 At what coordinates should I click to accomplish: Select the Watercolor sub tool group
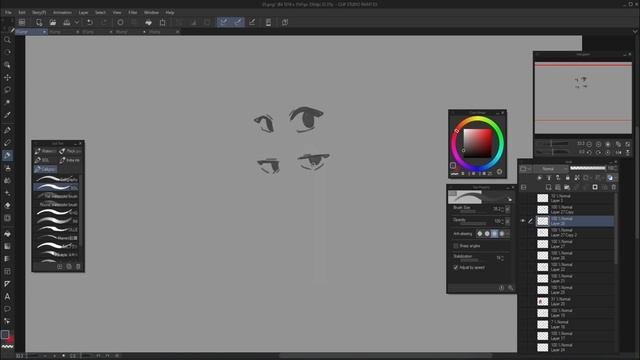coord(45,151)
